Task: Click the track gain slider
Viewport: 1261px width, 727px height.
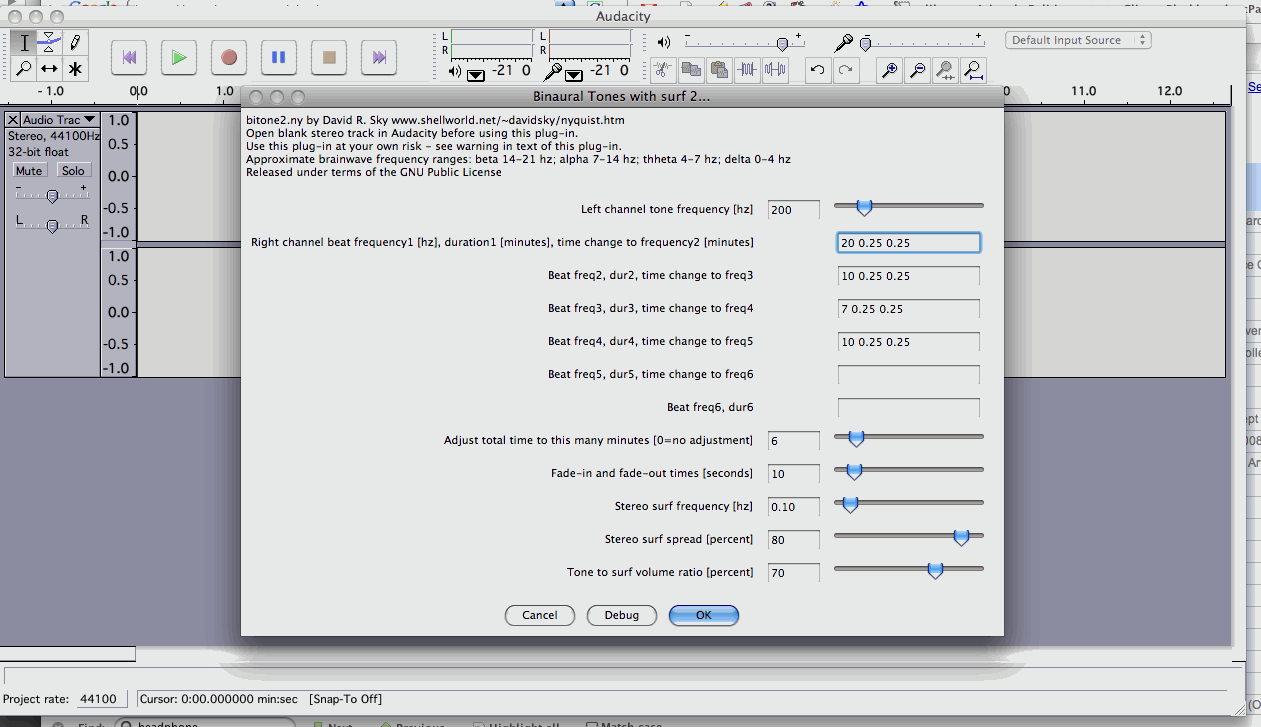Action: point(51,195)
